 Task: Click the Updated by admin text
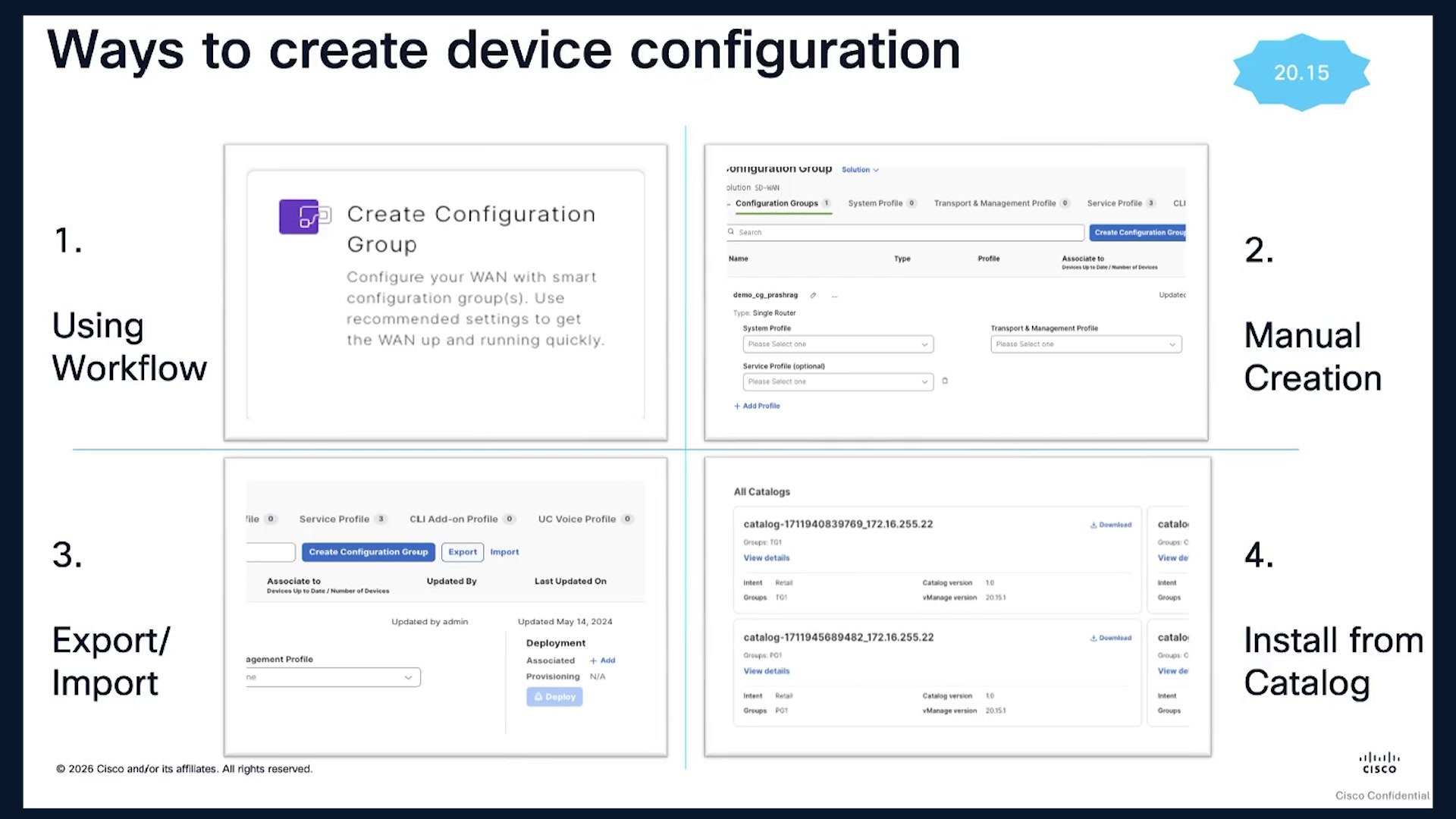429,622
